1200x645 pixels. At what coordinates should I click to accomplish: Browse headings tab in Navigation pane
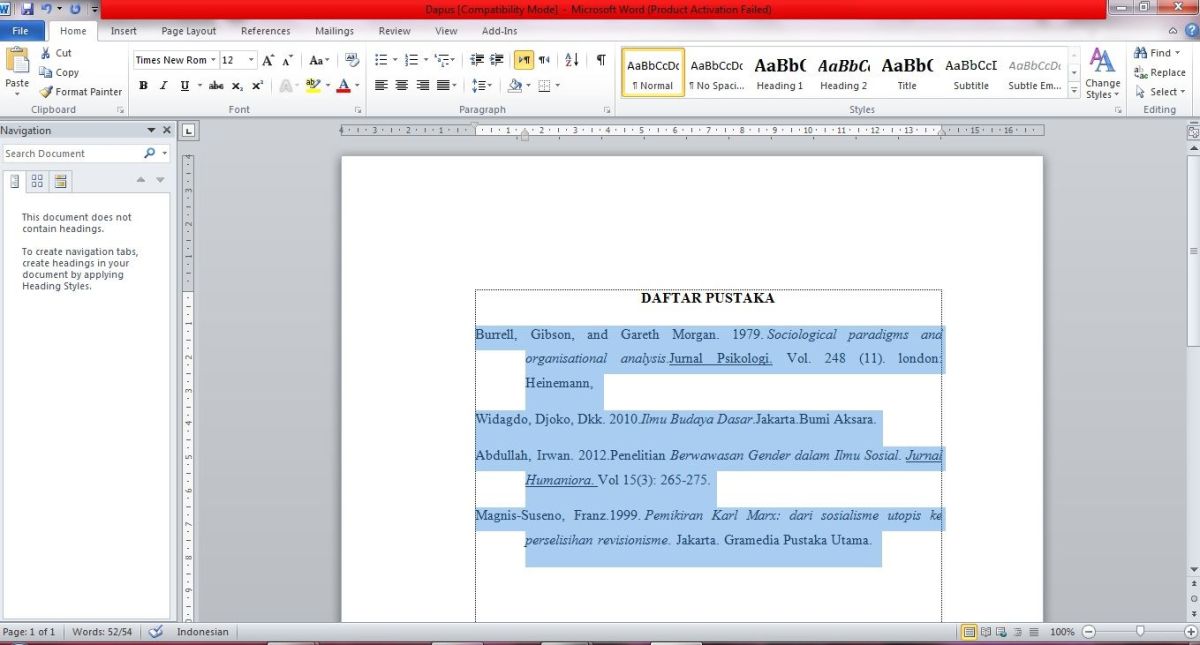pos(15,181)
